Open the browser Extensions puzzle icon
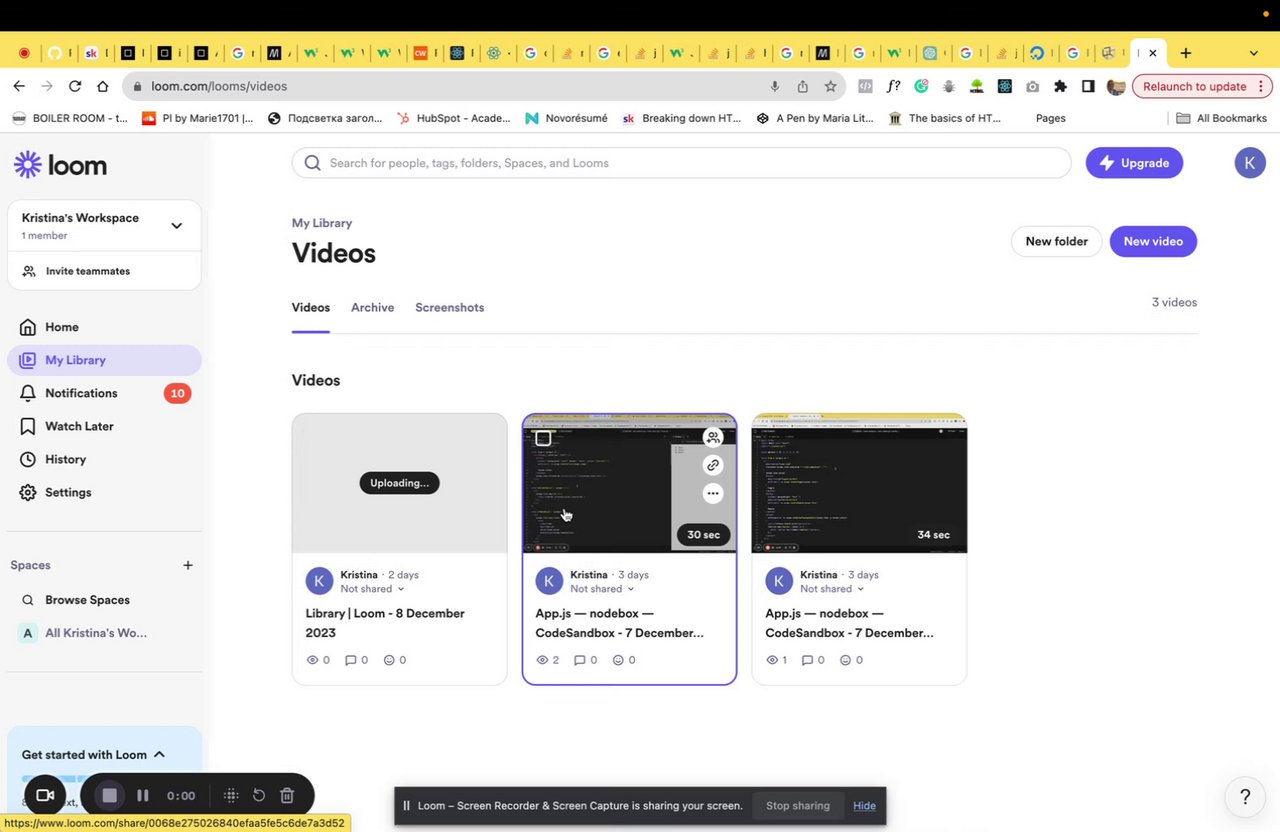Viewport: 1280px width, 832px height. tap(1061, 86)
